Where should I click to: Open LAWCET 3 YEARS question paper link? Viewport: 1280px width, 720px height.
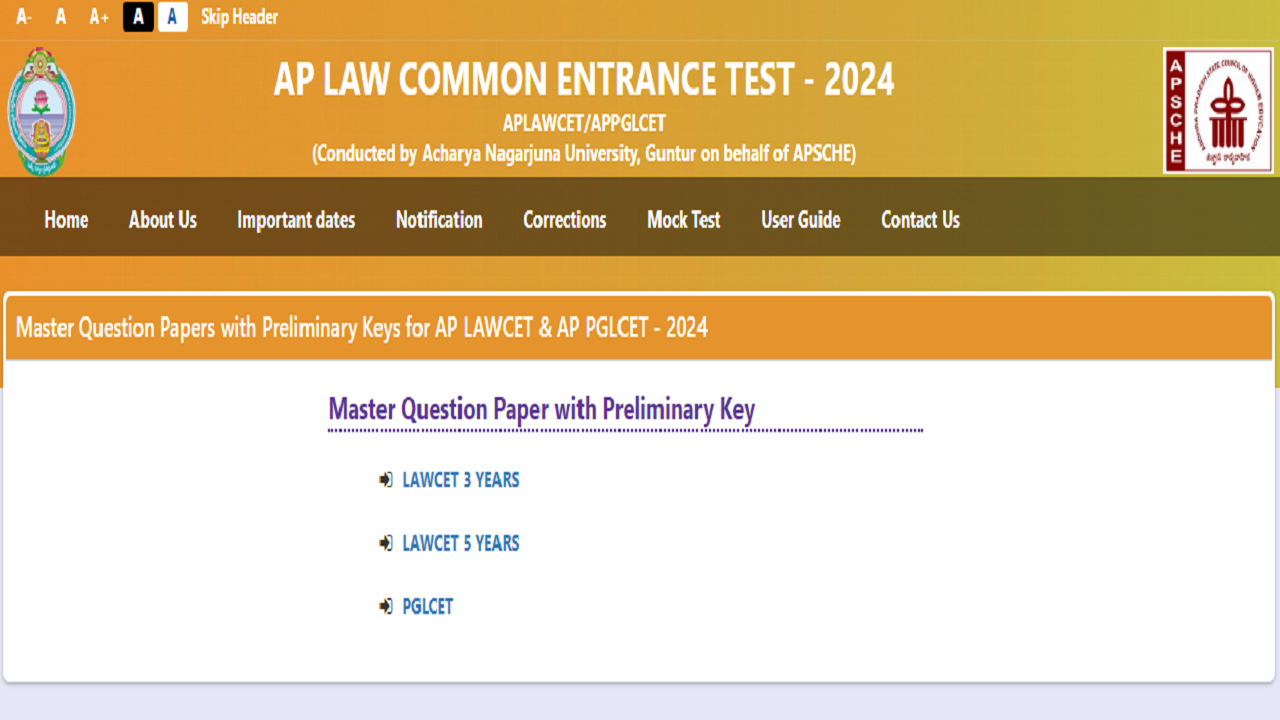[x=461, y=480]
